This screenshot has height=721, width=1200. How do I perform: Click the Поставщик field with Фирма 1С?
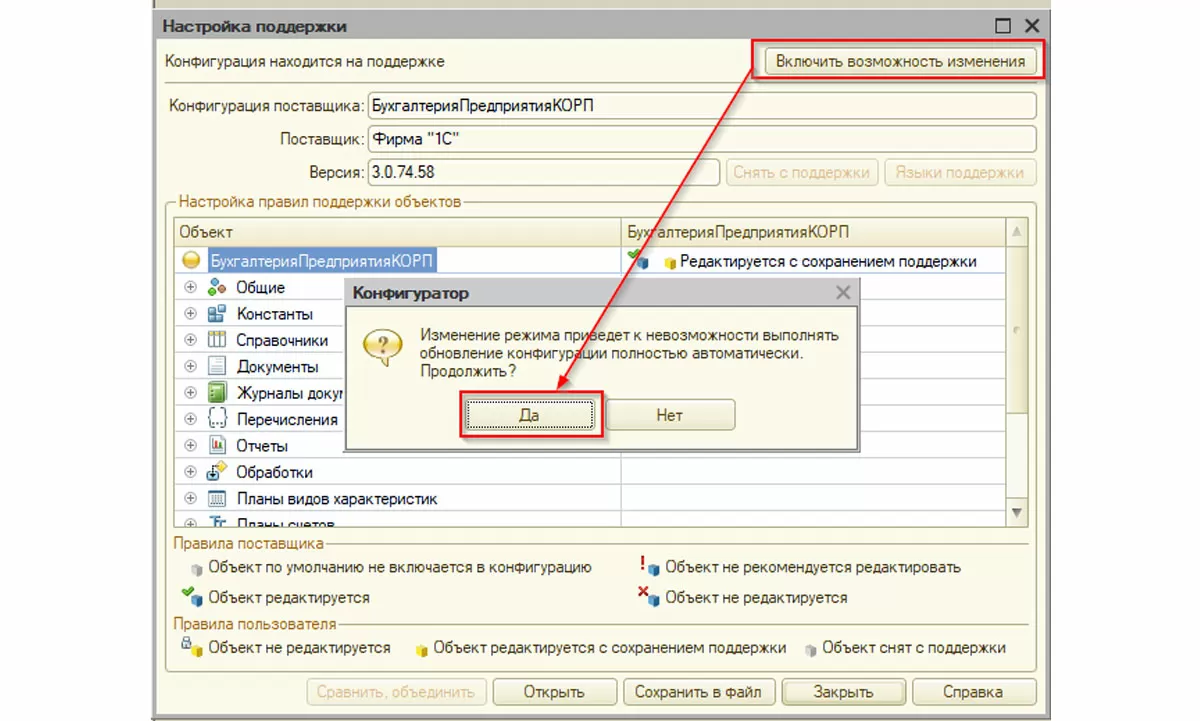click(701, 139)
